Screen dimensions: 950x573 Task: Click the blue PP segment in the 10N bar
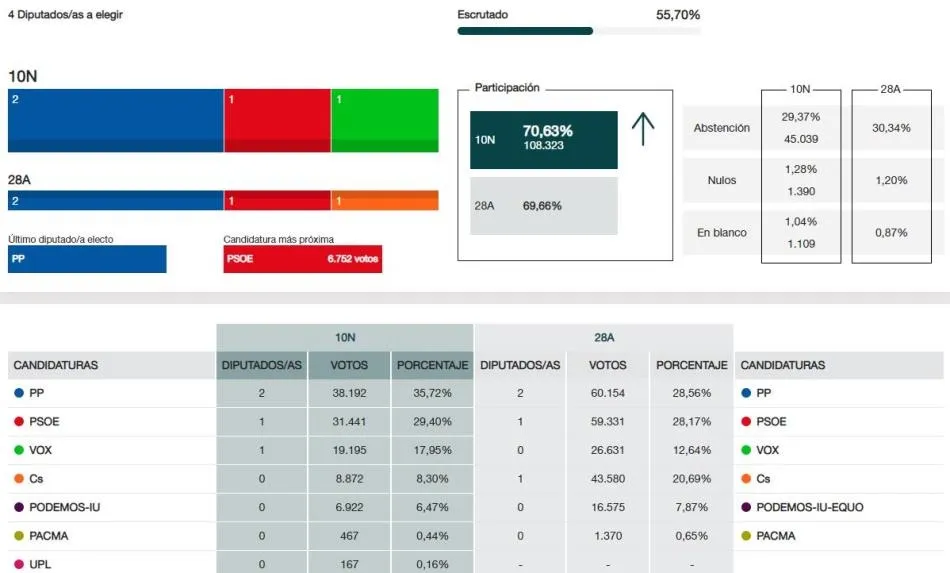click(x=115, y=120)
